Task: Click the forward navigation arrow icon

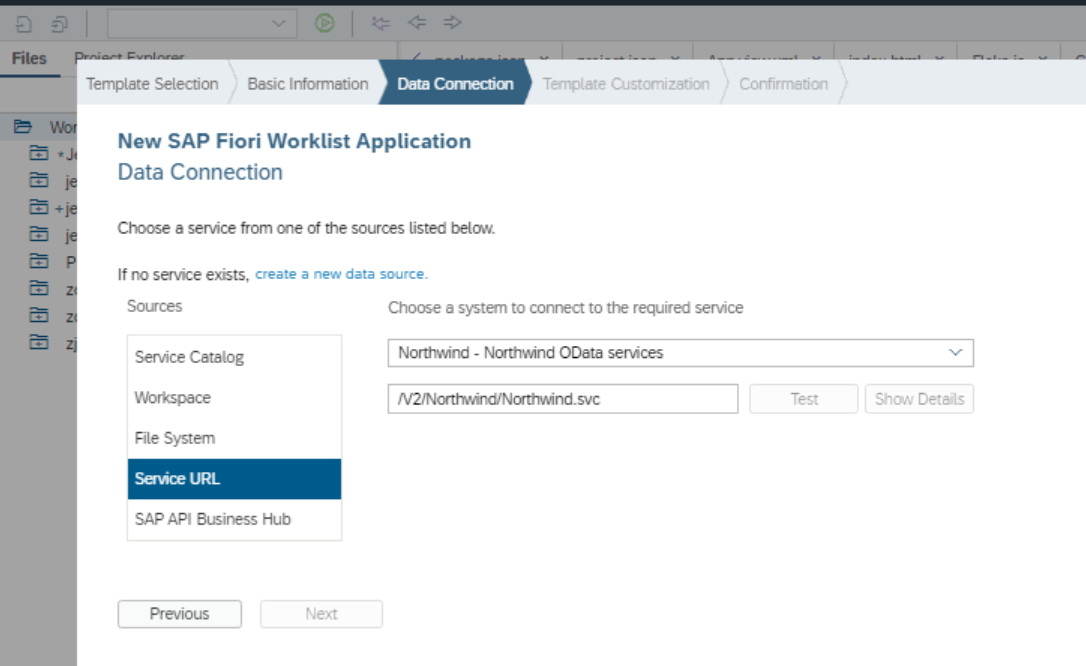Action: 452,23
